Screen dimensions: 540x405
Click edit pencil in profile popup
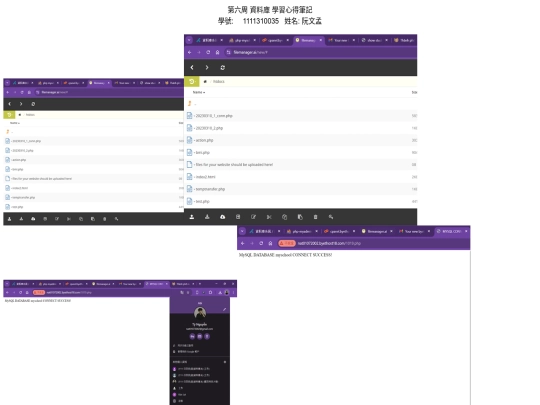click(x=224, y=309)
